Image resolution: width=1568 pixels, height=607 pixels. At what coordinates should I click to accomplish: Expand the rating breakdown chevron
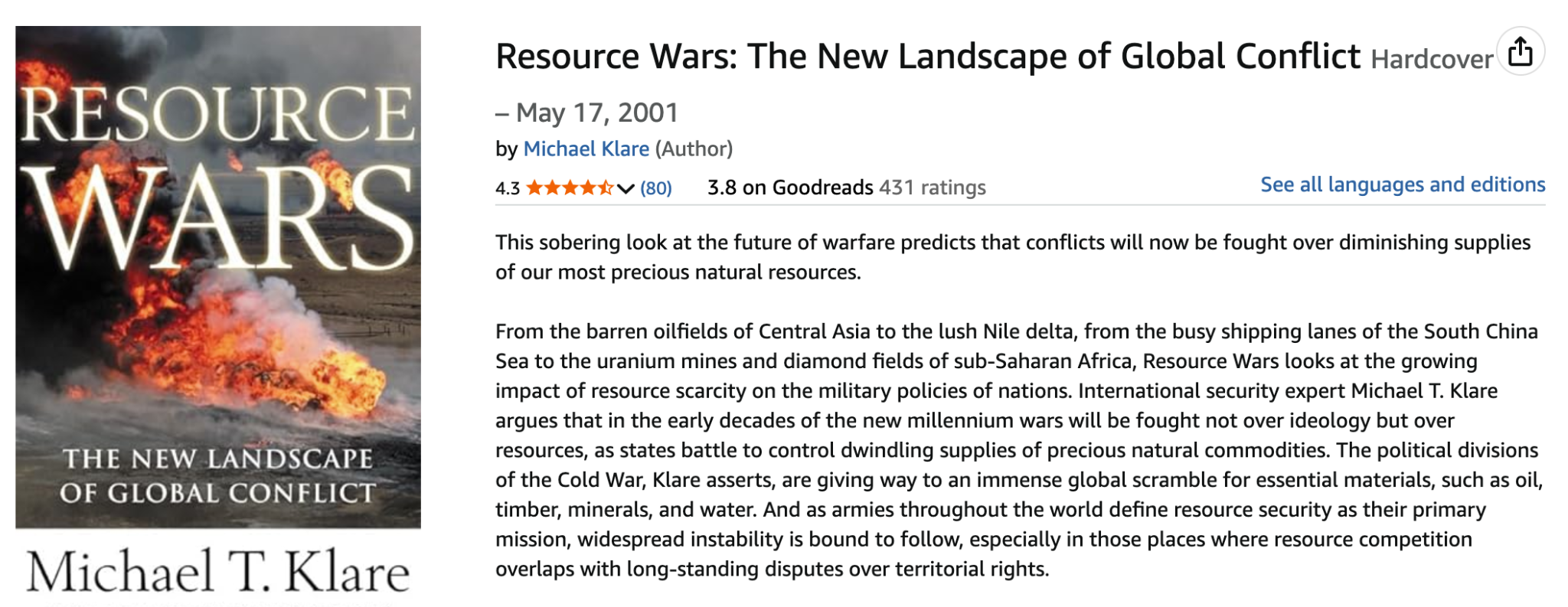click(626, 189)
